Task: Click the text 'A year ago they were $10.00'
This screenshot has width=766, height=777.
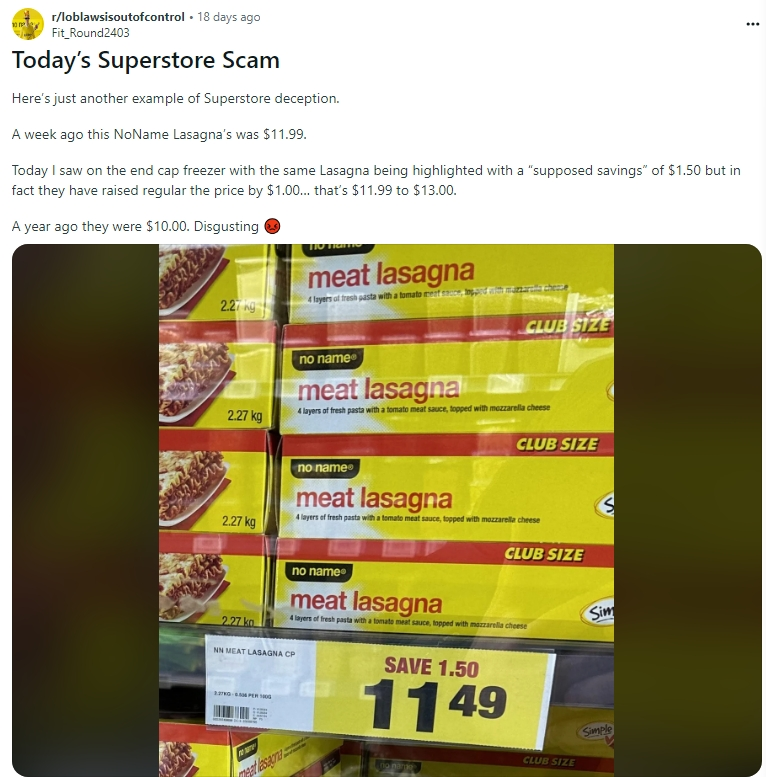Action: point(100,226)
